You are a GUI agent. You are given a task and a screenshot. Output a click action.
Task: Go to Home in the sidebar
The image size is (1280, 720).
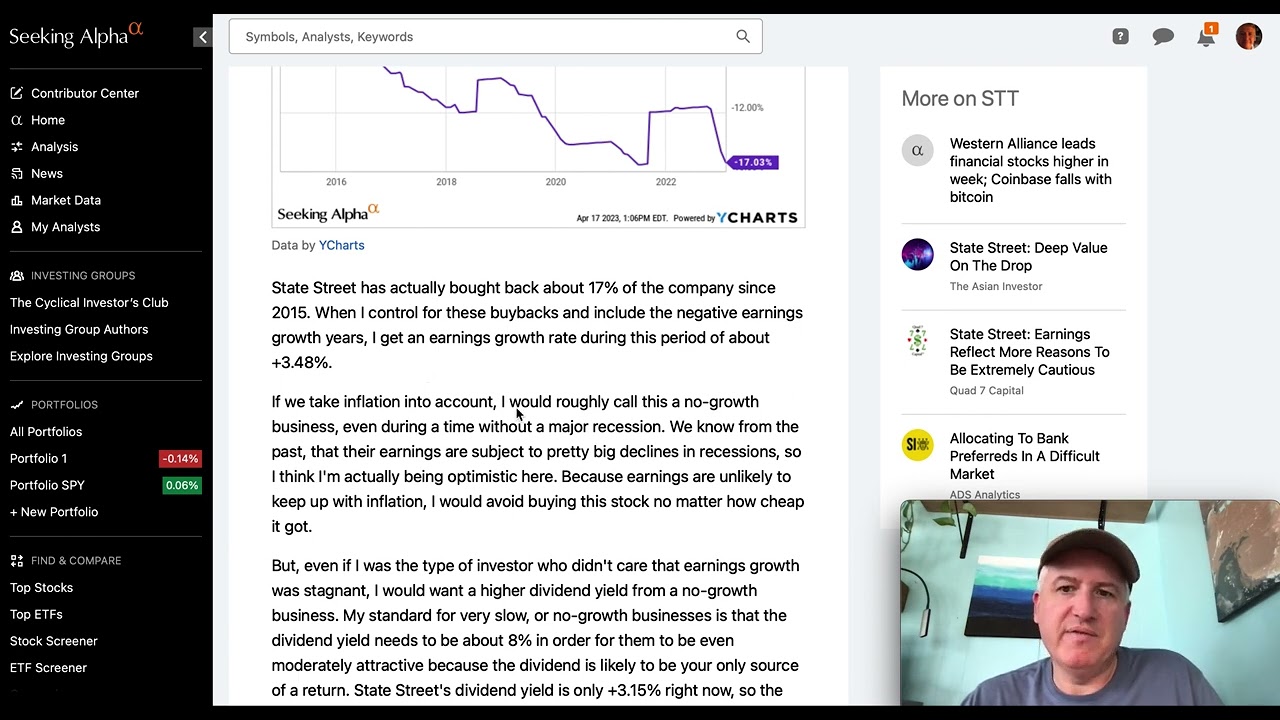coord(48,120)
